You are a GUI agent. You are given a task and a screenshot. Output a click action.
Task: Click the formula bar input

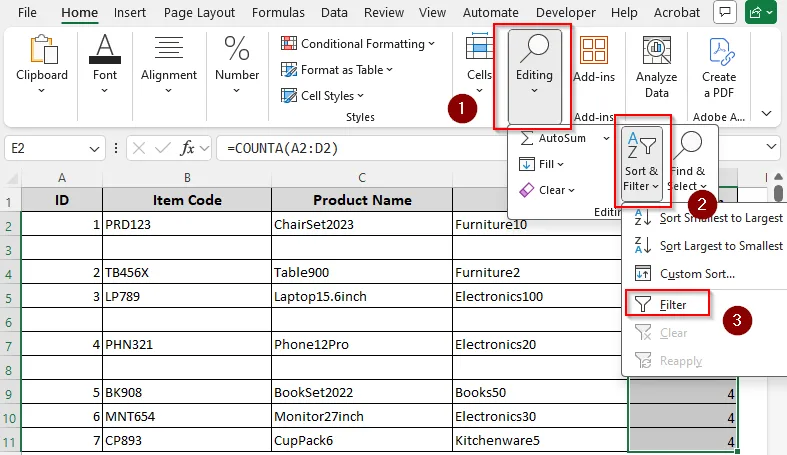point(361,148)
